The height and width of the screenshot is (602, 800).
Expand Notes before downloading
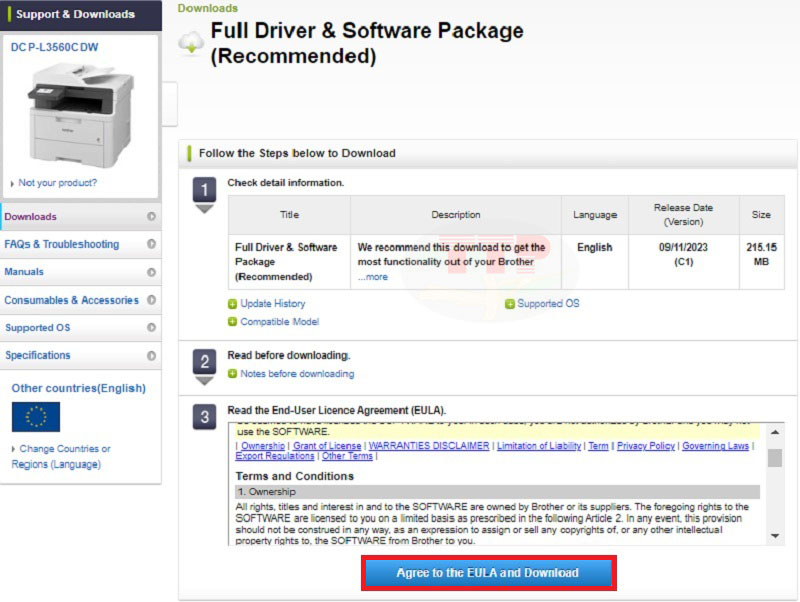296,374
